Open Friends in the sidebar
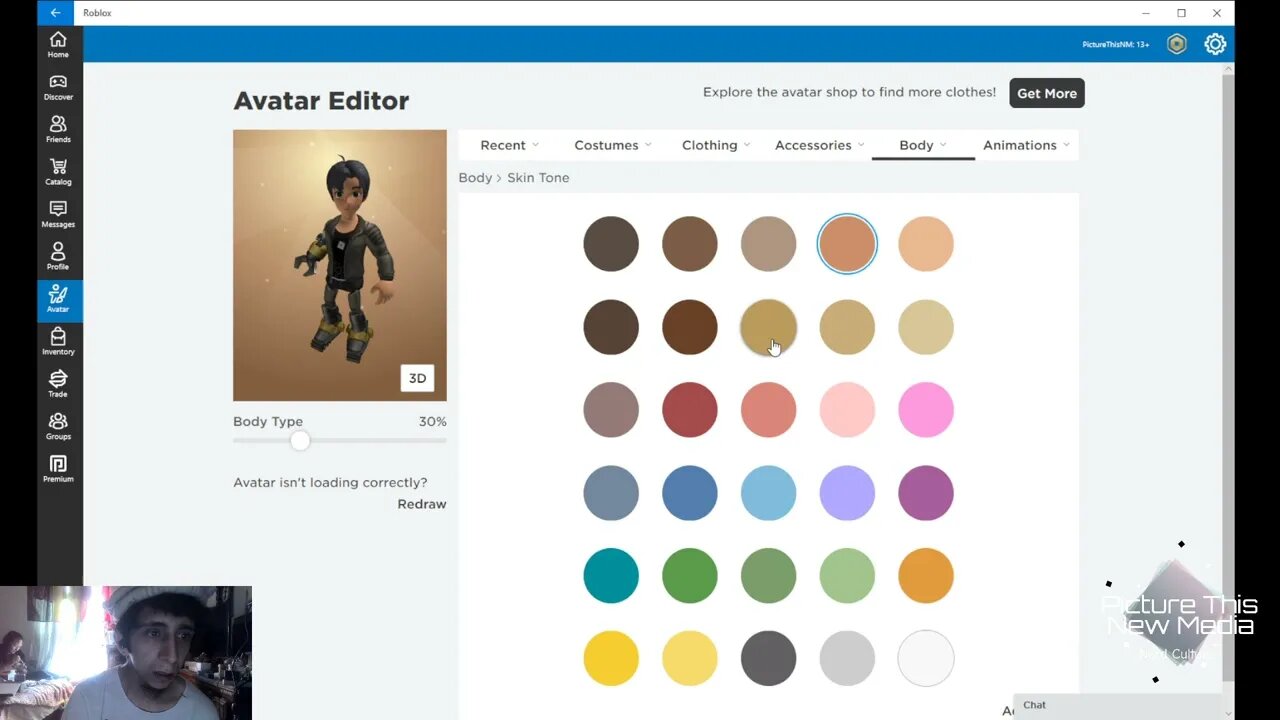 tap(58, 129)
